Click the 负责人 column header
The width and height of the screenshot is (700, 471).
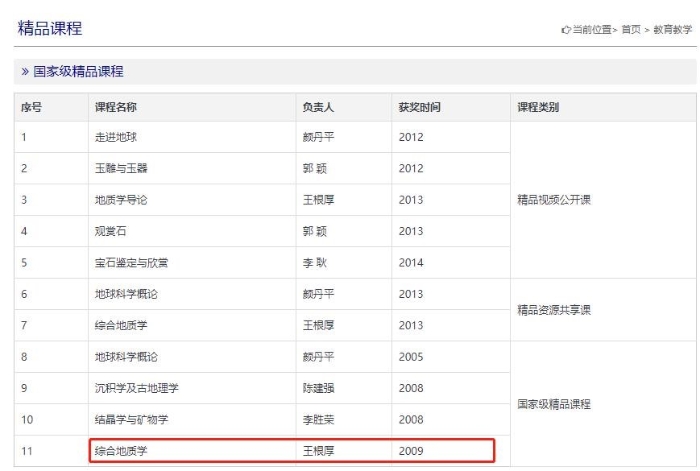317,107
